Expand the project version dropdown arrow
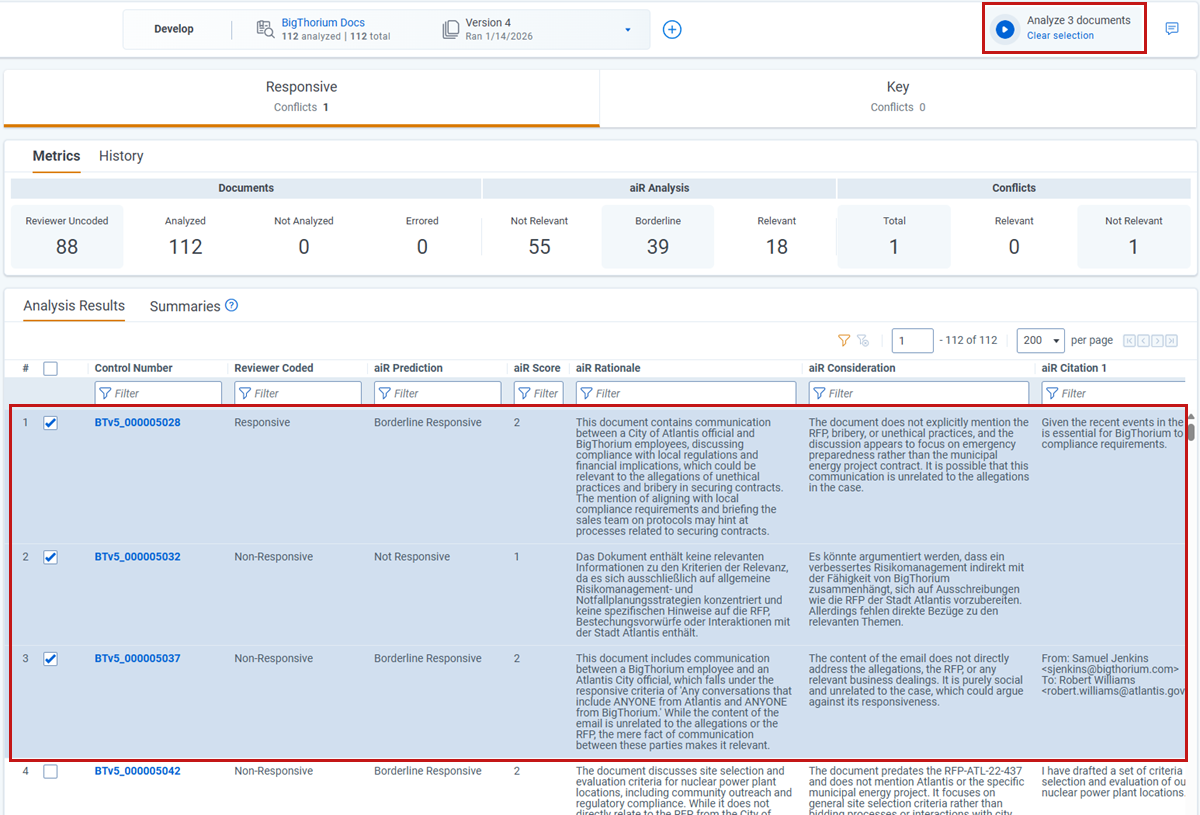 [x=628, y=30]
